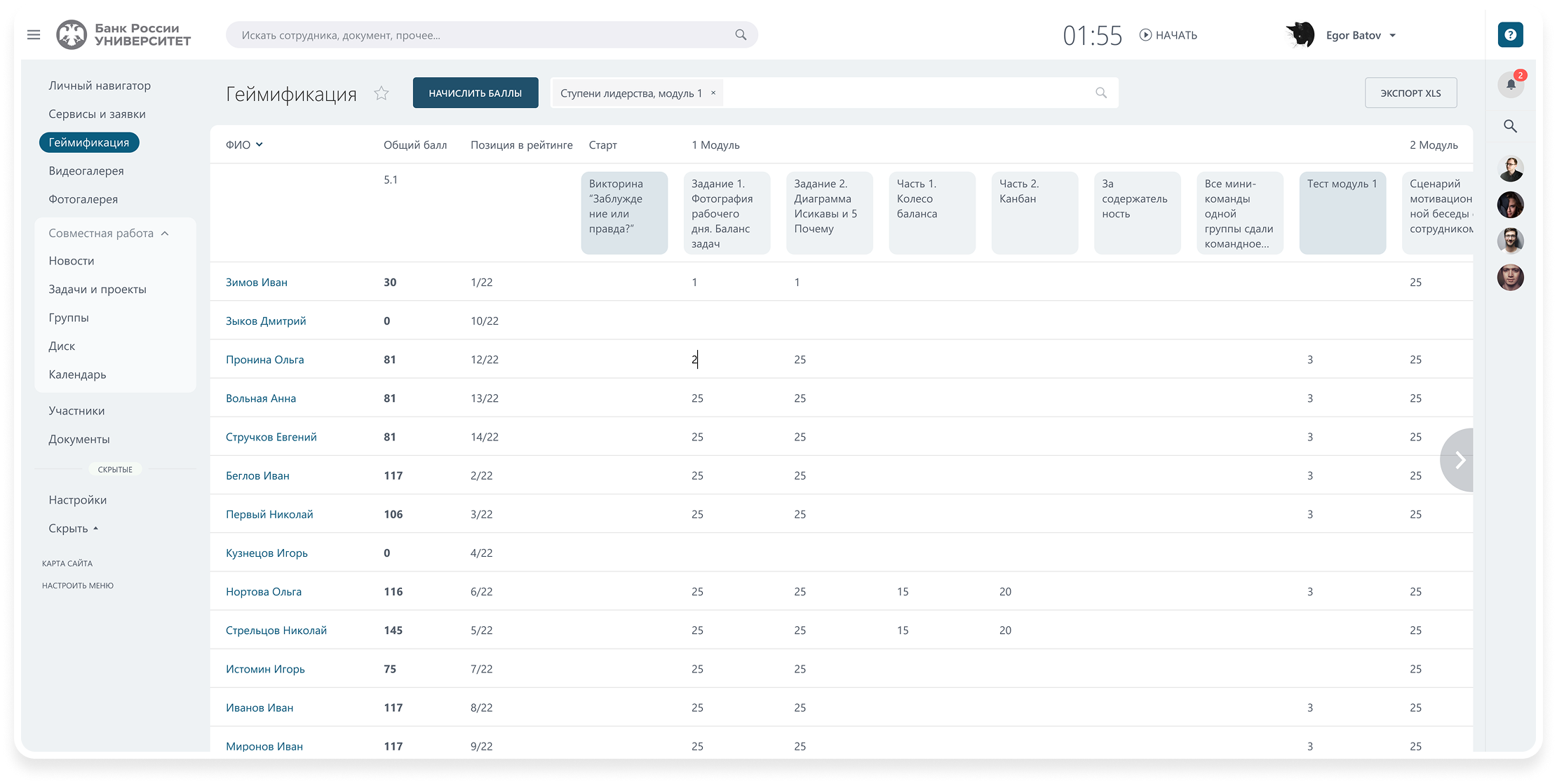Open the Egor Batov user dropdown
This screenshot has height=784, width=1557.
(x=1393, y=36)
